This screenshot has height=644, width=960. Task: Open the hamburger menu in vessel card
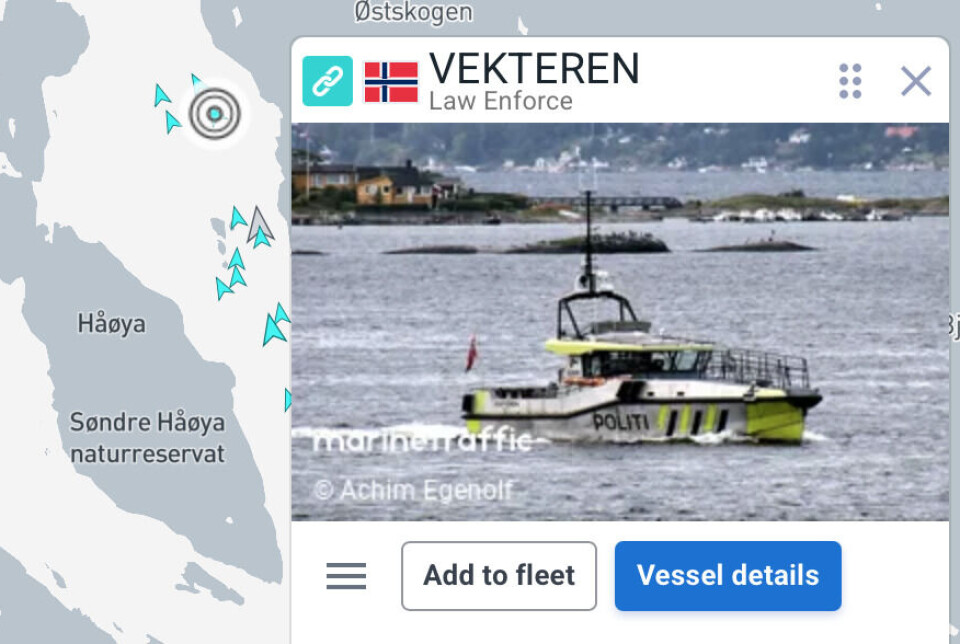click(x=346, y=576)
